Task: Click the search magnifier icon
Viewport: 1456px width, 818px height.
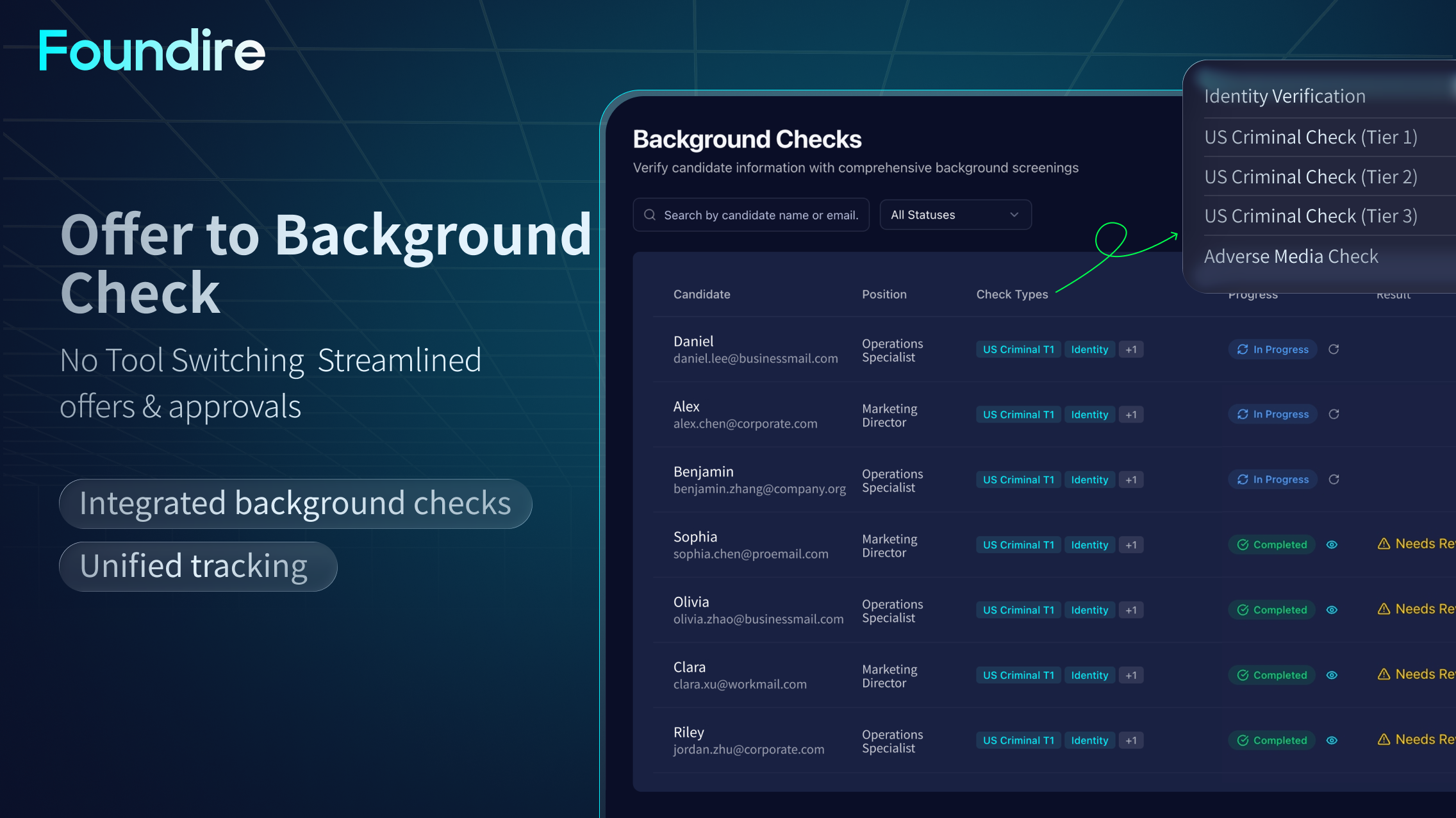Action: [x=650, y=215]
